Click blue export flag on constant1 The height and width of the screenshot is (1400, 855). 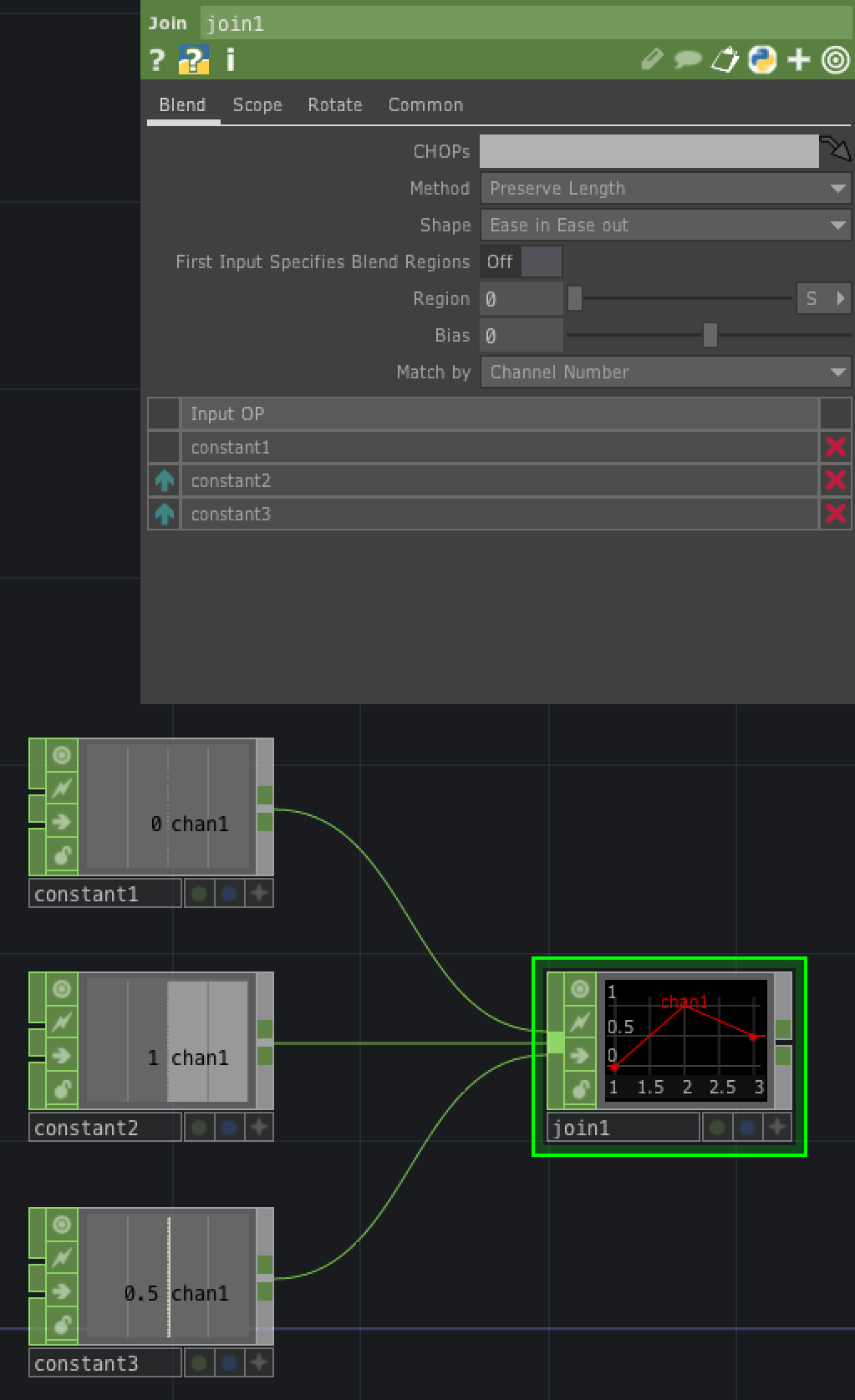pyautogui.click(x=229, y=894)
